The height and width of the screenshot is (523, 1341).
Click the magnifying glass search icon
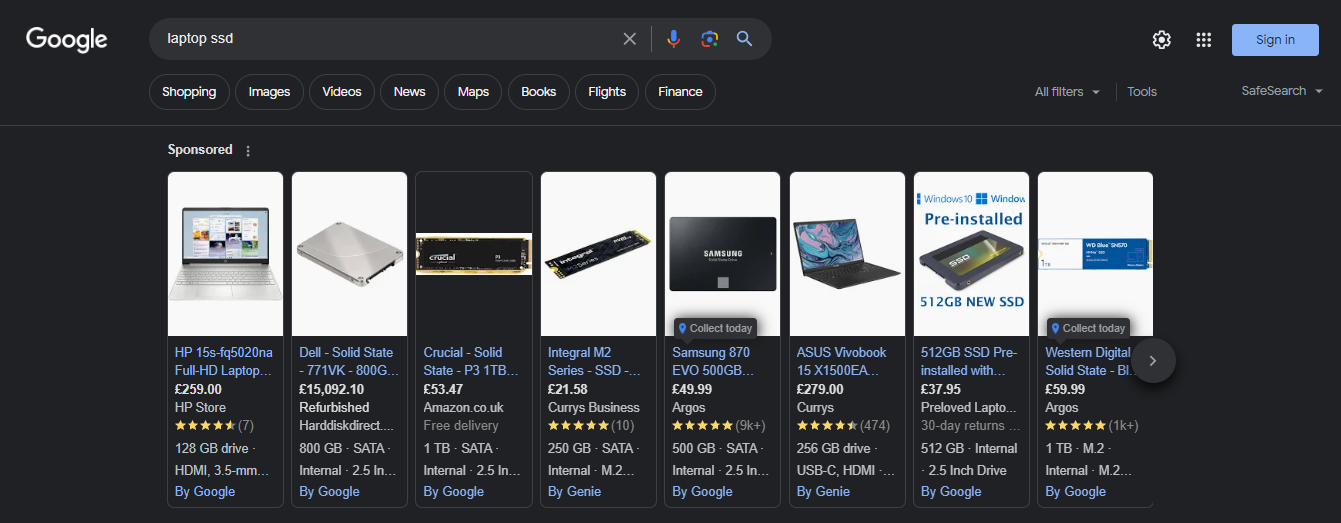click(x=744, y=39)
